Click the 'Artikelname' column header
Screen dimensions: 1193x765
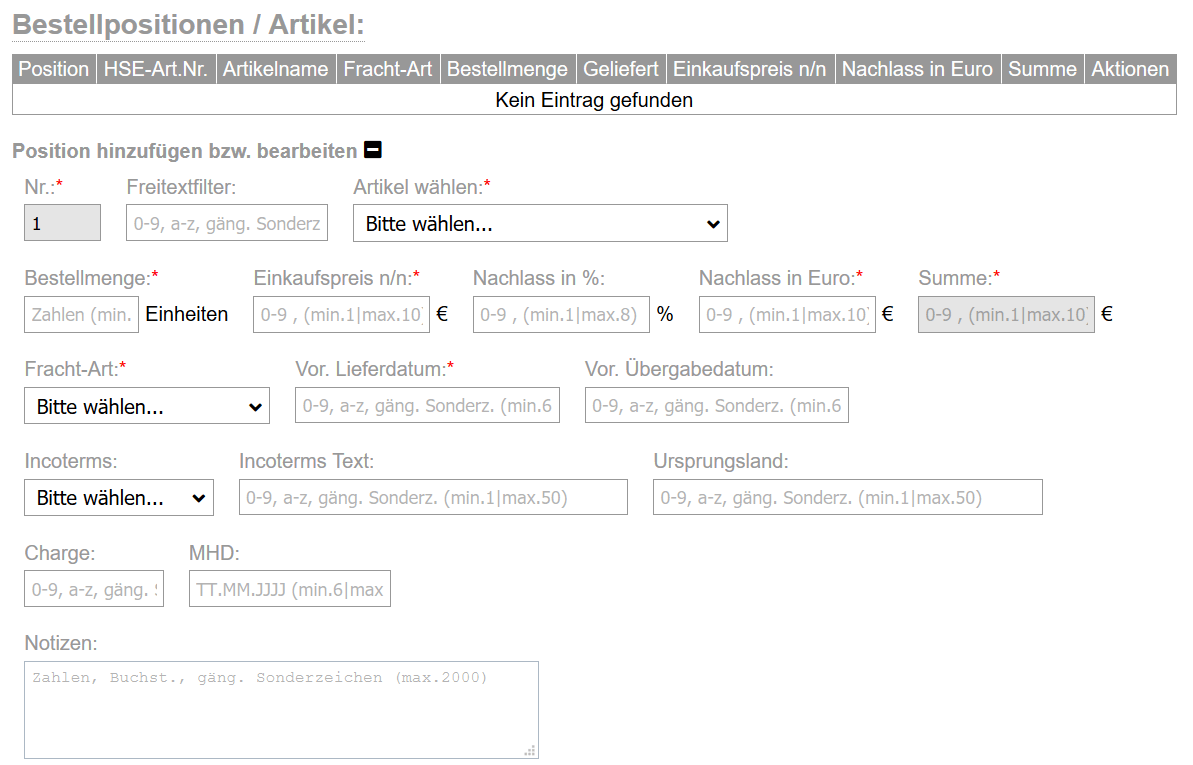pyautogui.click(x=275, y=69)
